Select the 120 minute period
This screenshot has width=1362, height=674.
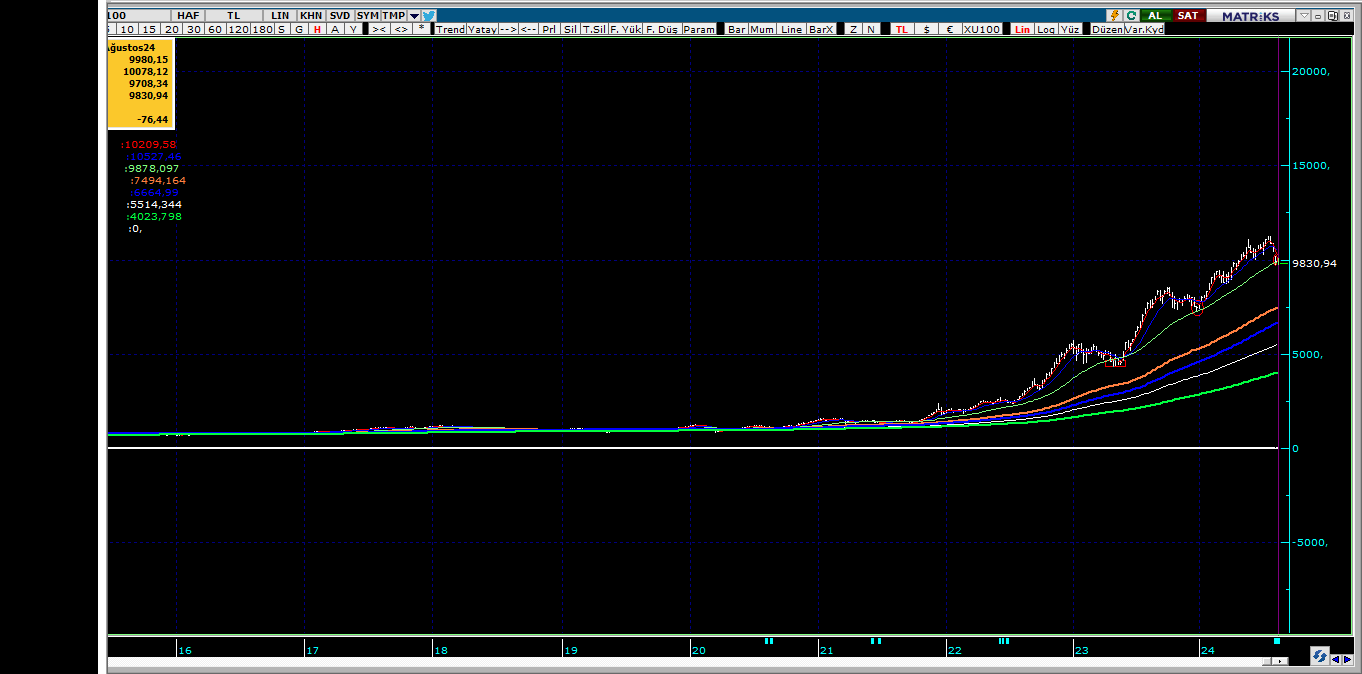238,29
